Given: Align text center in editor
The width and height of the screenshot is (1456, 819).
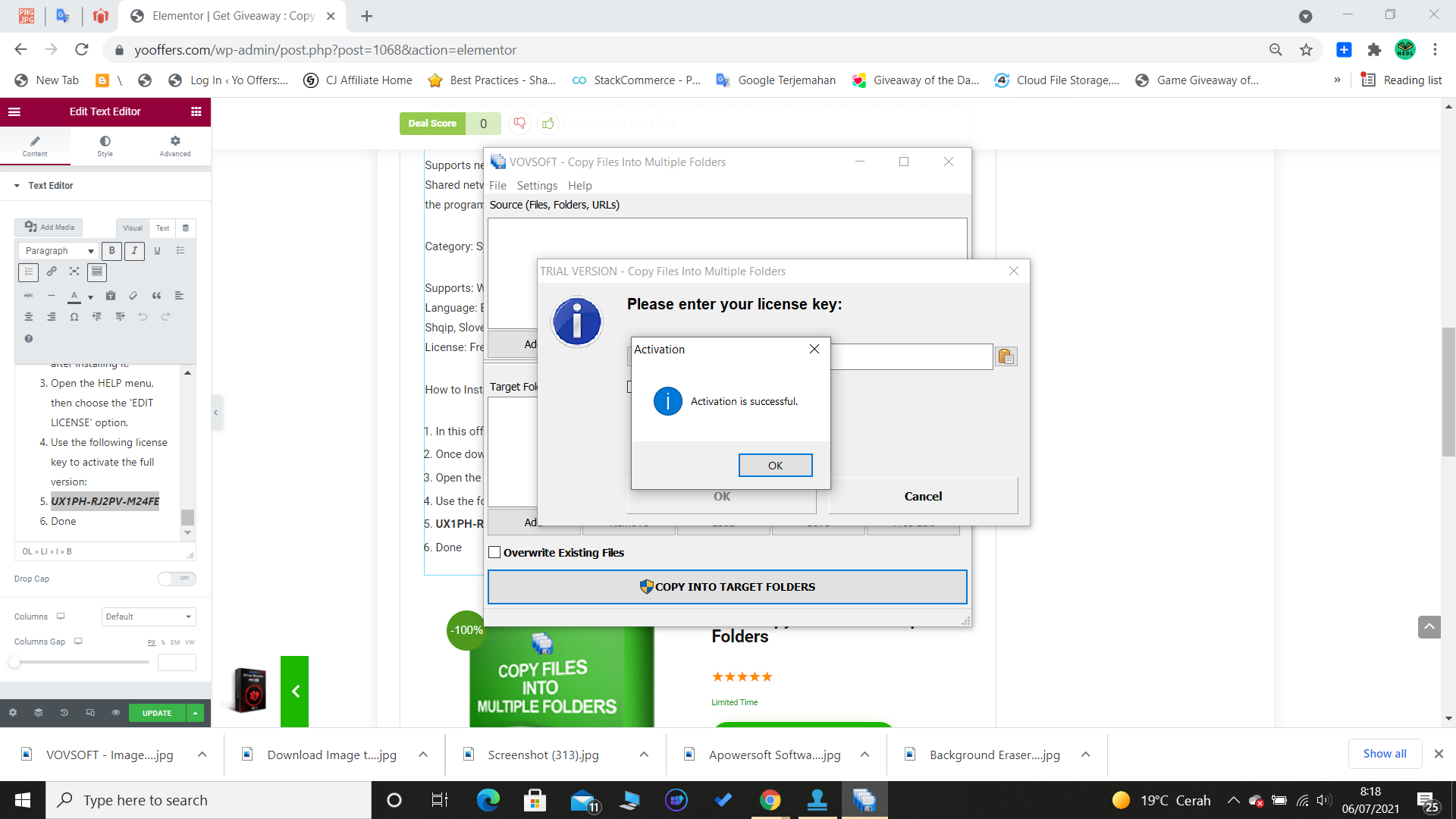Looking at the screenshot, I should click(29, 317).
